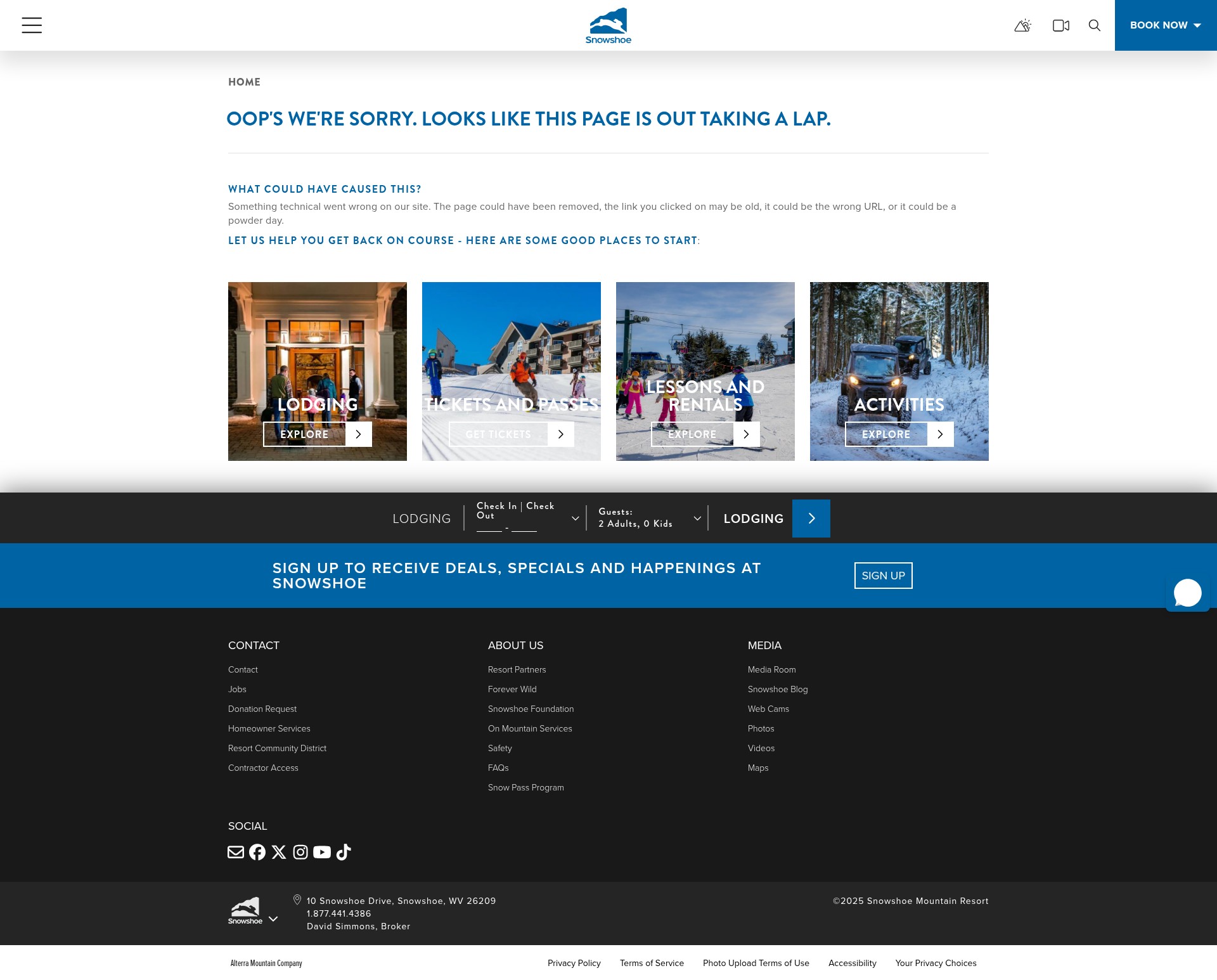
Task: Go to the HOME breadcrumb link
Action: tap(244, 82)
